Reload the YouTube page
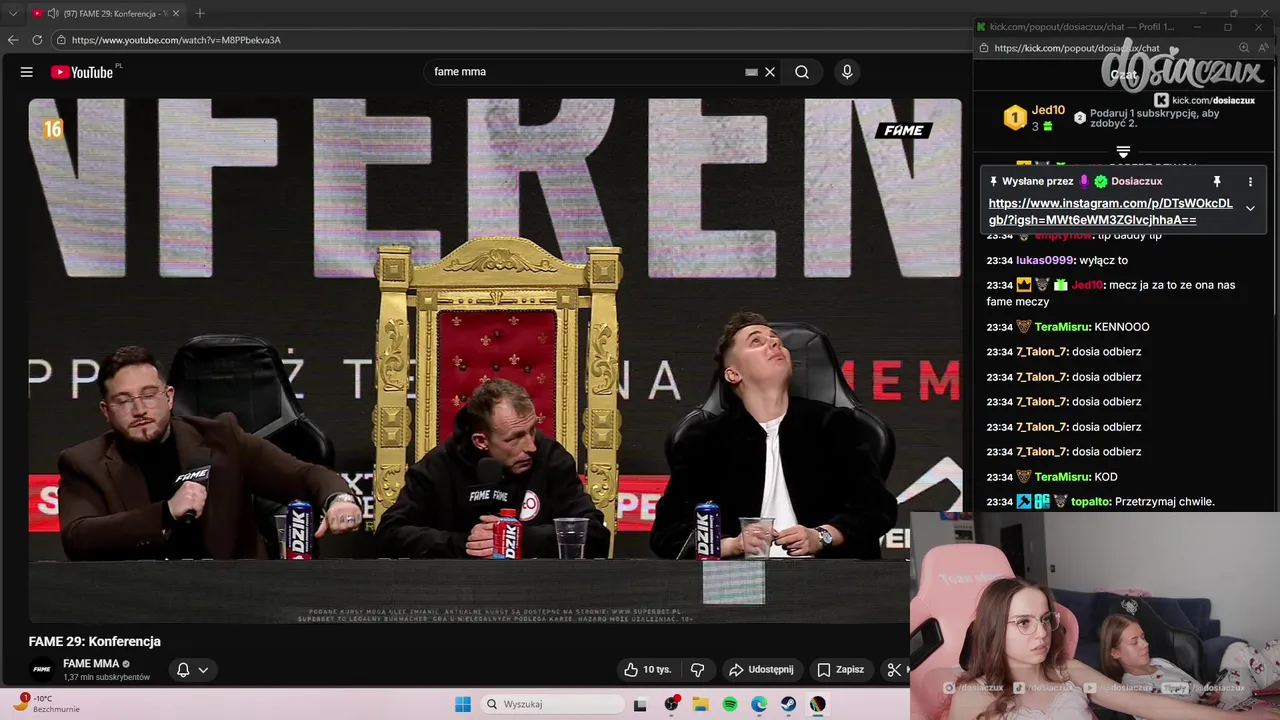The image size is (1280, 720). click(x=37, y=40)
